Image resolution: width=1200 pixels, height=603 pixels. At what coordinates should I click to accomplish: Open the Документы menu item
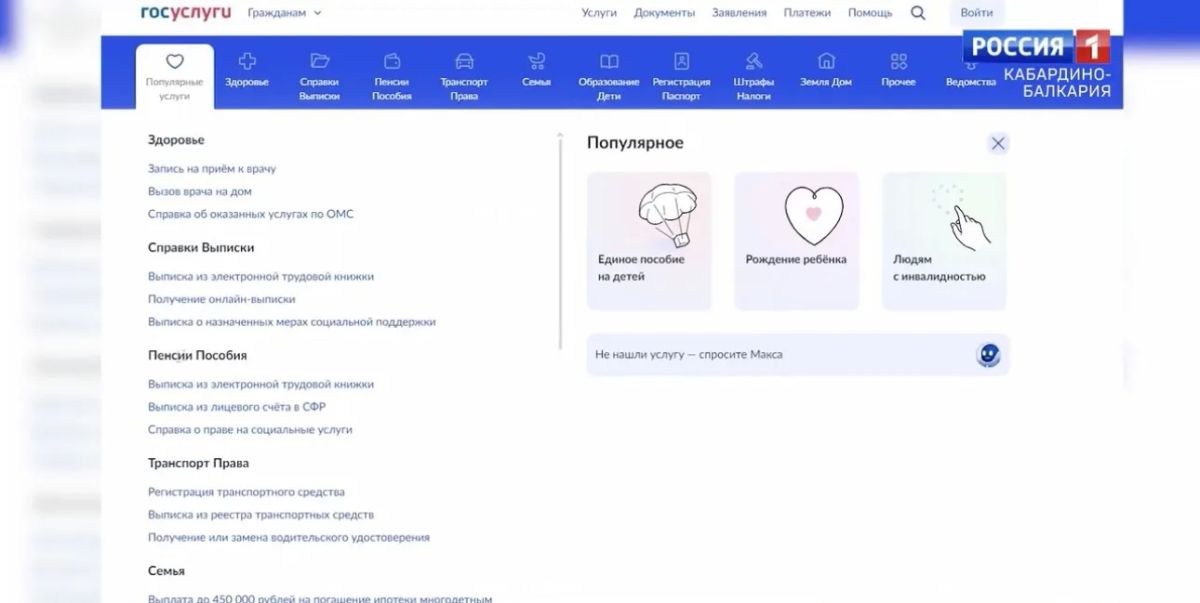(664, 13)
